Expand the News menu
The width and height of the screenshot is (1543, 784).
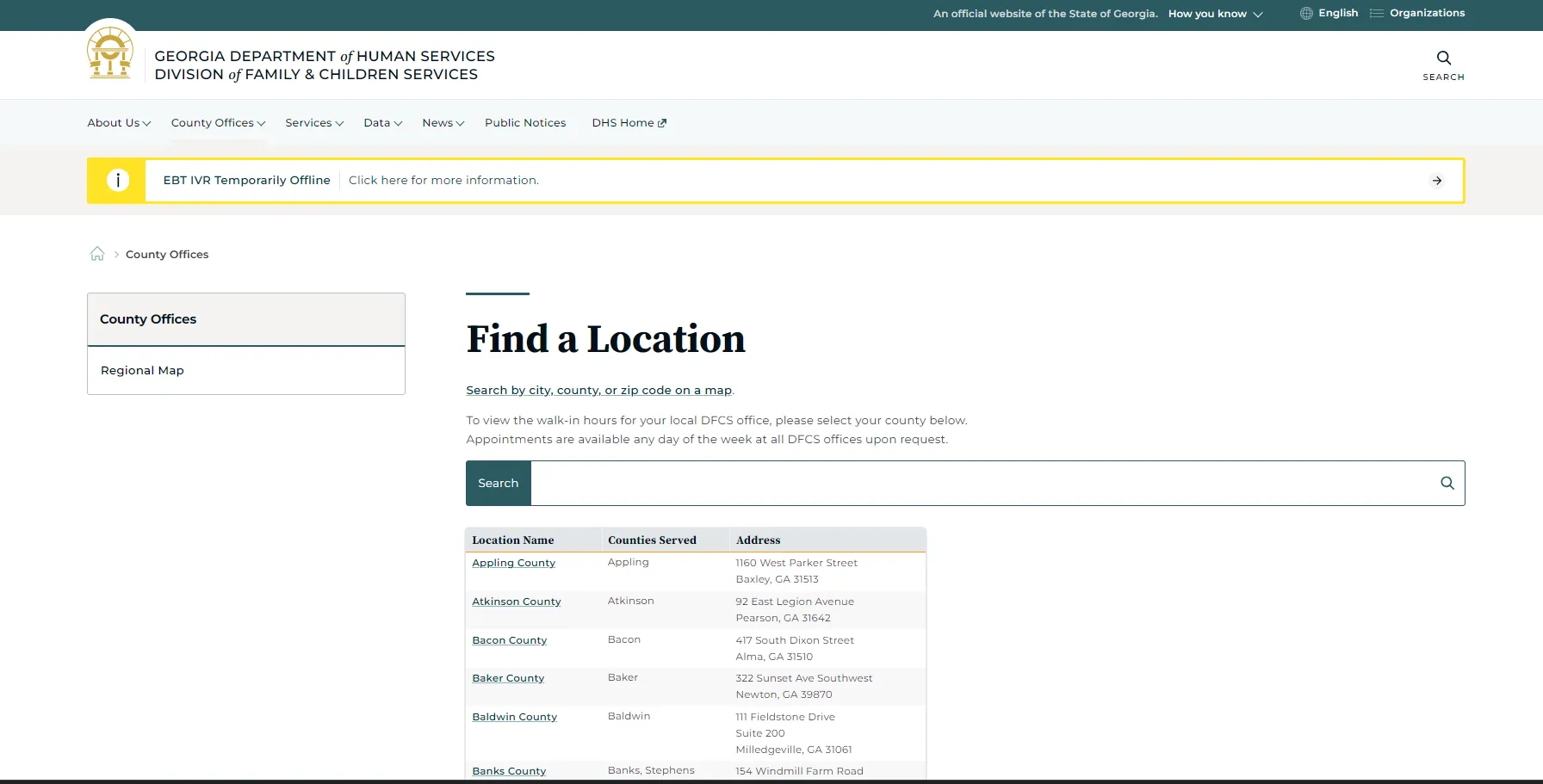click(443, 123)
